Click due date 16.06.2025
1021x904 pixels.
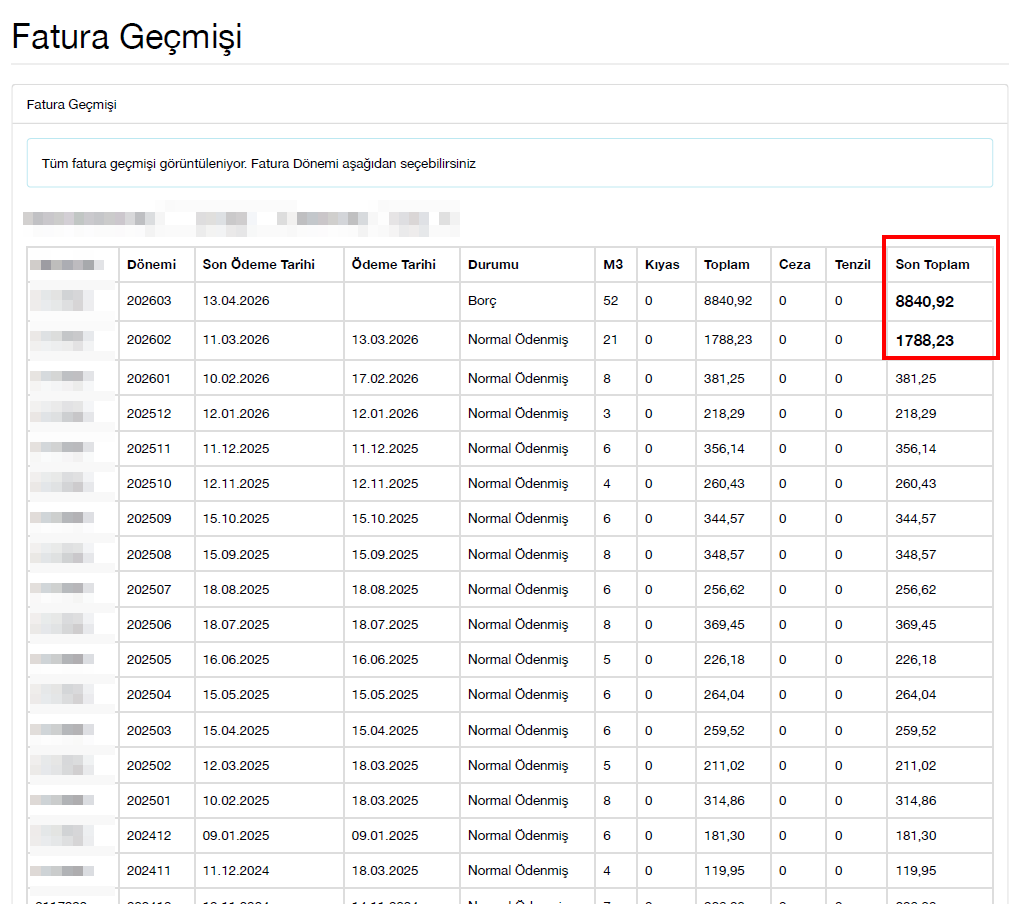point(236,660)
